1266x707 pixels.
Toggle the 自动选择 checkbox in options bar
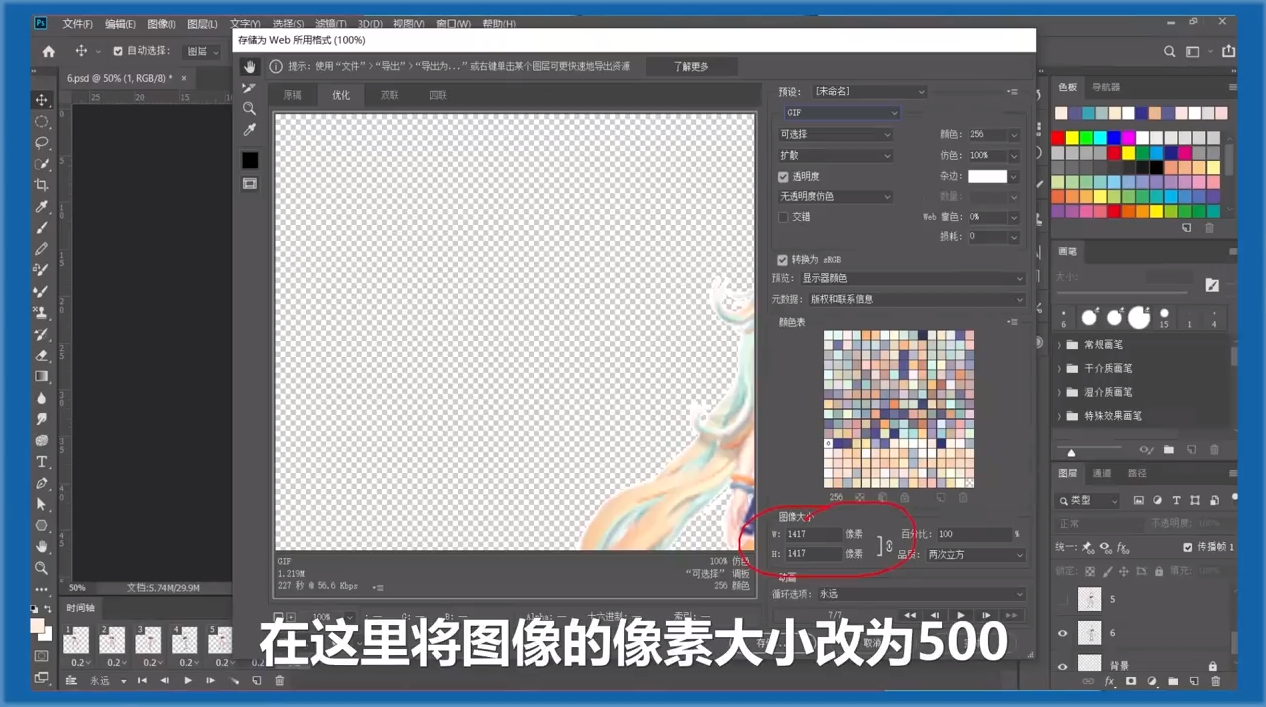pos(118,51)
